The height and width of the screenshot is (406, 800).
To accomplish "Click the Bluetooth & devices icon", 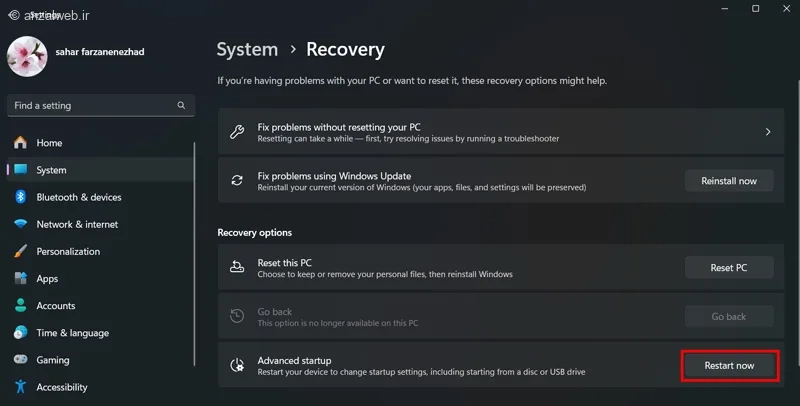I will [20, 197].
